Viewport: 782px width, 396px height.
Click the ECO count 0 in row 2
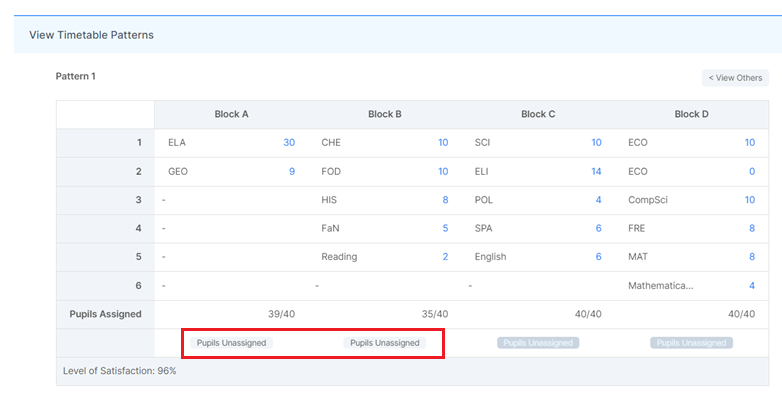click(752, 172)
